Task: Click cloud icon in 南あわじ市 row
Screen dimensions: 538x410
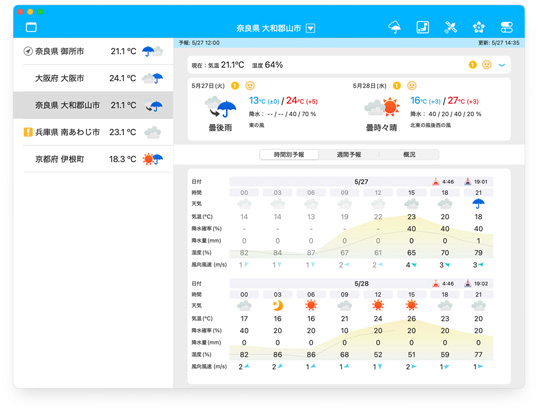Action: [x=153, y=132]
